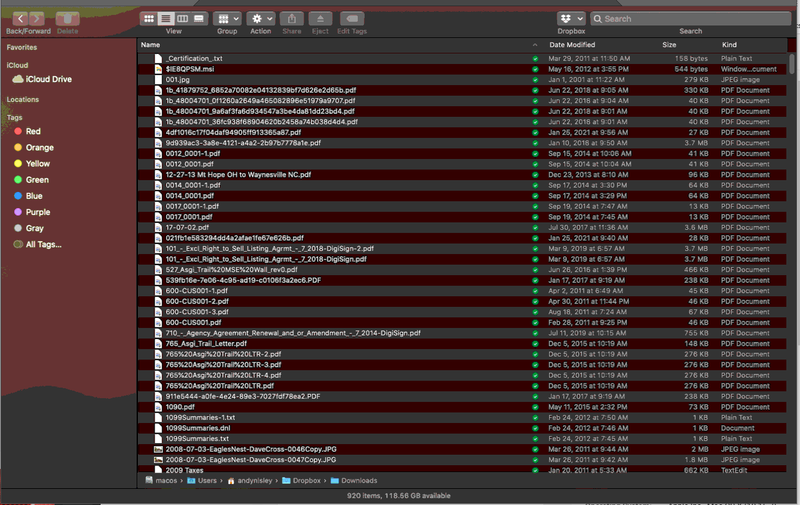Switch to gallery view layout
Viewport: 800px width, 505px height.
coord(199,19)
